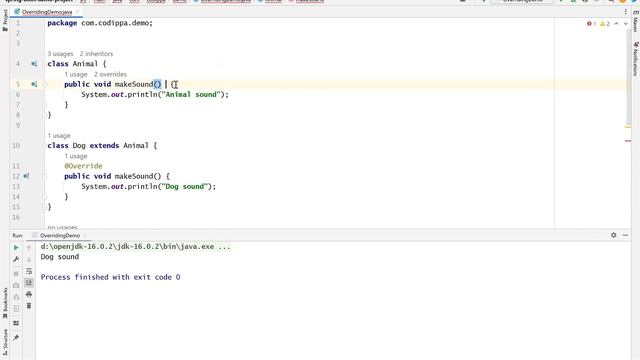Image resolution: width=640 pixels, height=360 pixels.
Task: Open the Project tool window
Action: point(5,20)
